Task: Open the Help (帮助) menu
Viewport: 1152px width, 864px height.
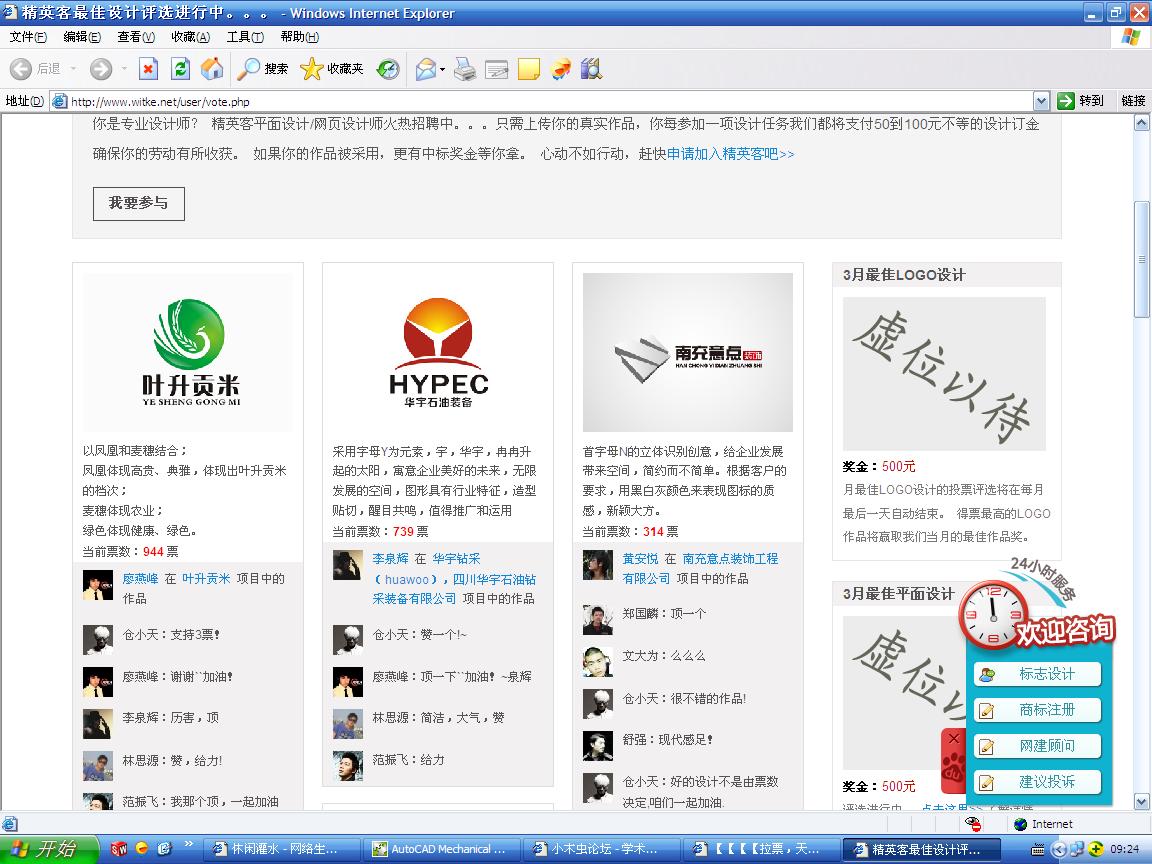Action: click(x=299, y=37)
